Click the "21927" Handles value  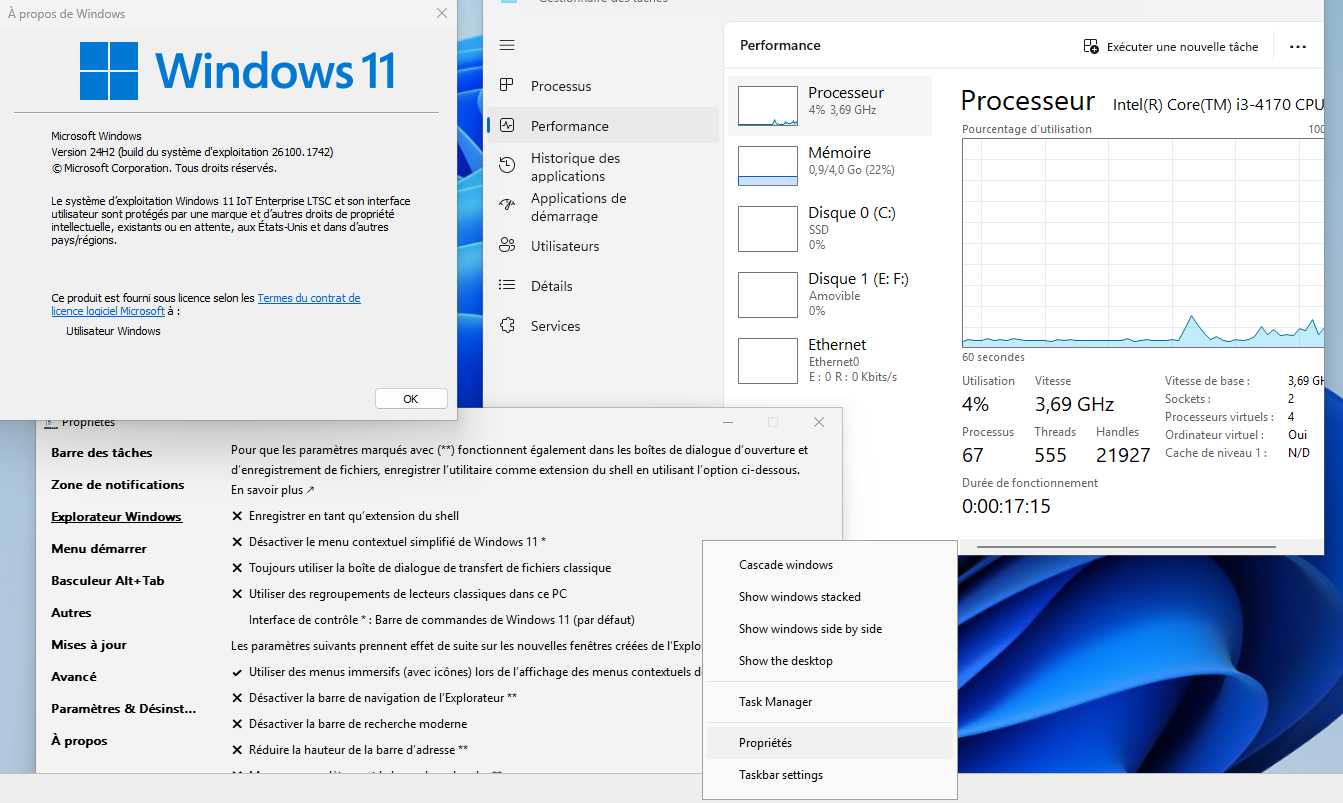point(1123,455)
